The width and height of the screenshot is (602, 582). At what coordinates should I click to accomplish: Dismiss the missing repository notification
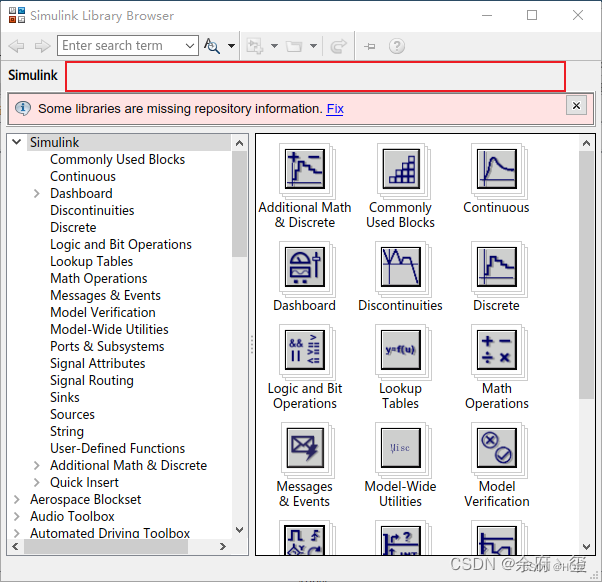(576, 106)
